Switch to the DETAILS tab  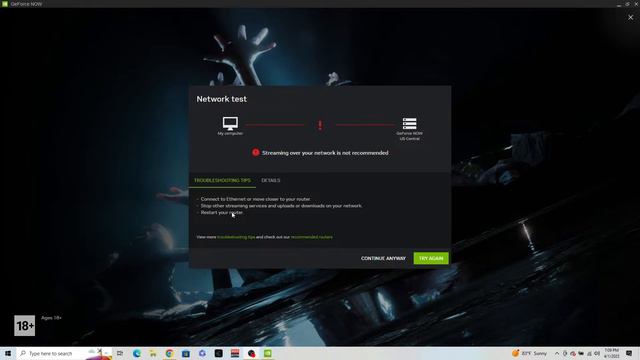click(x=271, y=180)
